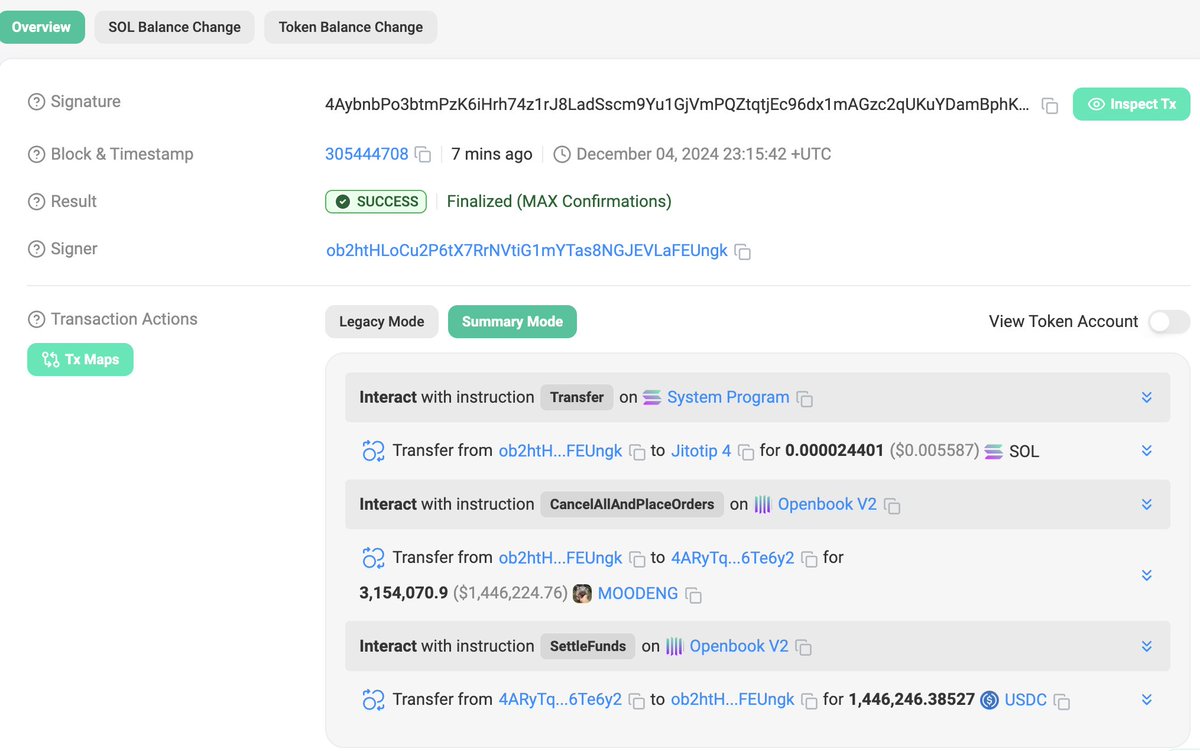Copy the Jitotip 4 address
Viewport: 1200px width, 751px height.
click(746, 452)
